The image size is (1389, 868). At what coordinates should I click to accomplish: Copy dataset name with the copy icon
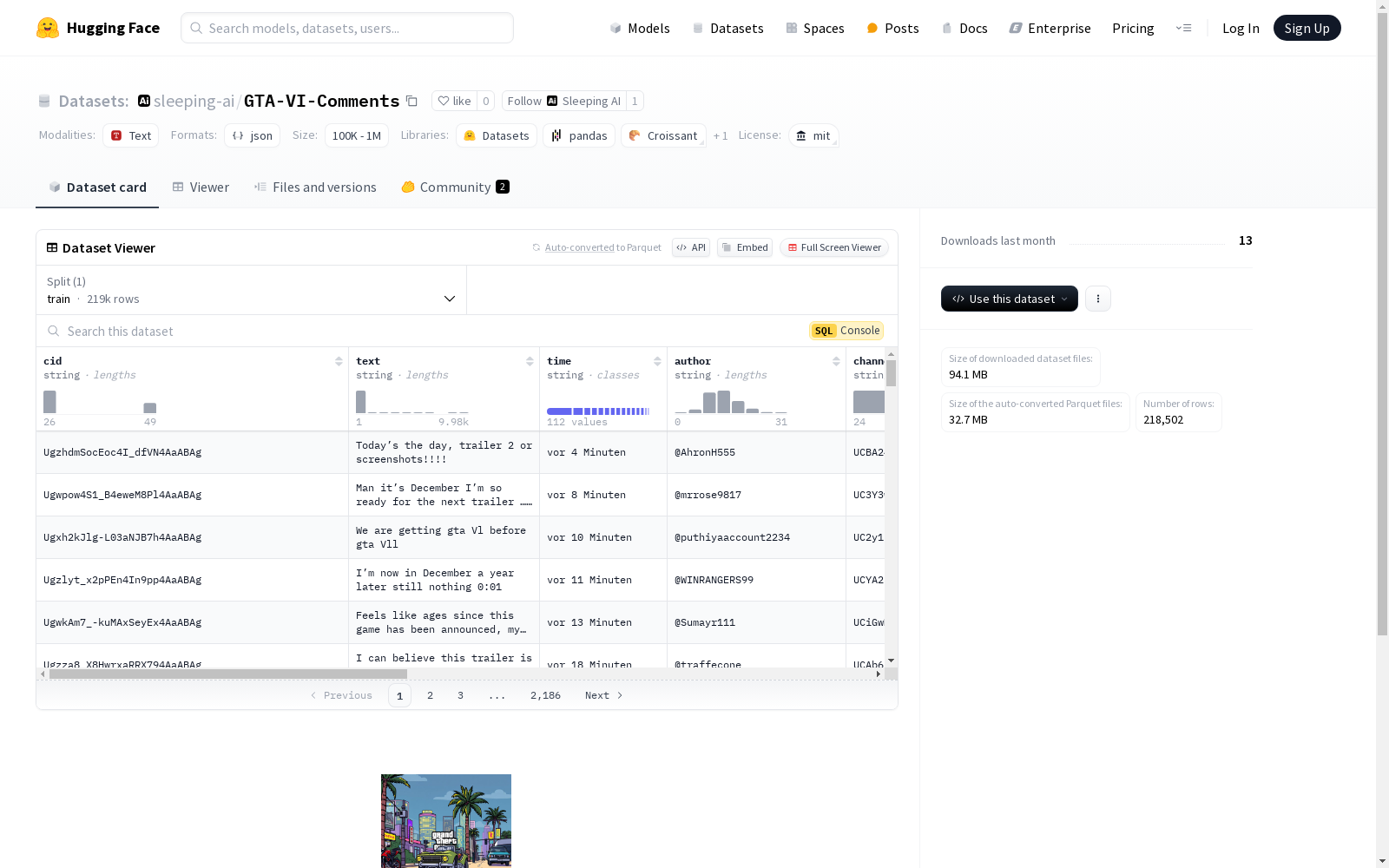click(411, 102)
